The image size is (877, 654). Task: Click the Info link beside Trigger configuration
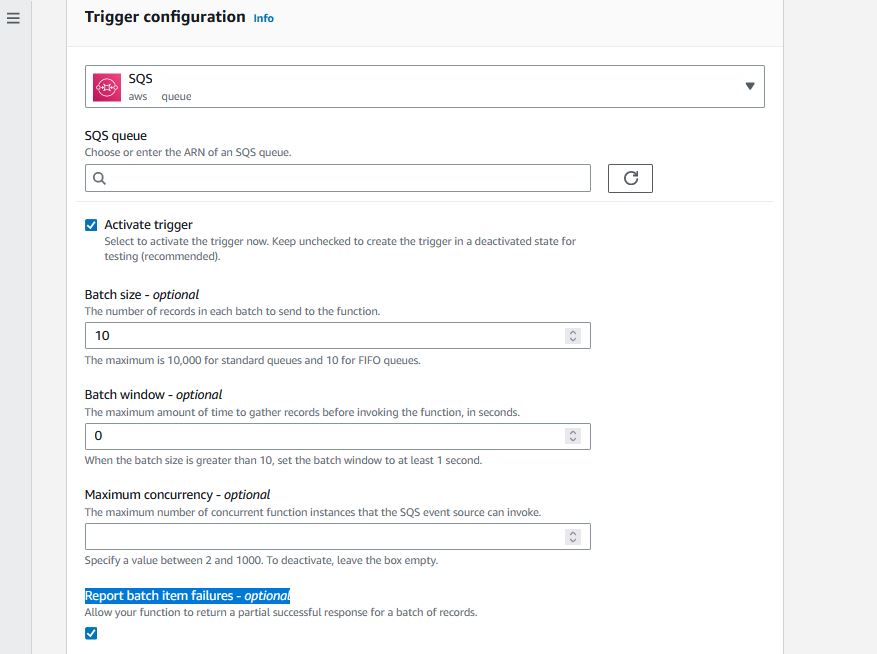click(x=264, y=17)
